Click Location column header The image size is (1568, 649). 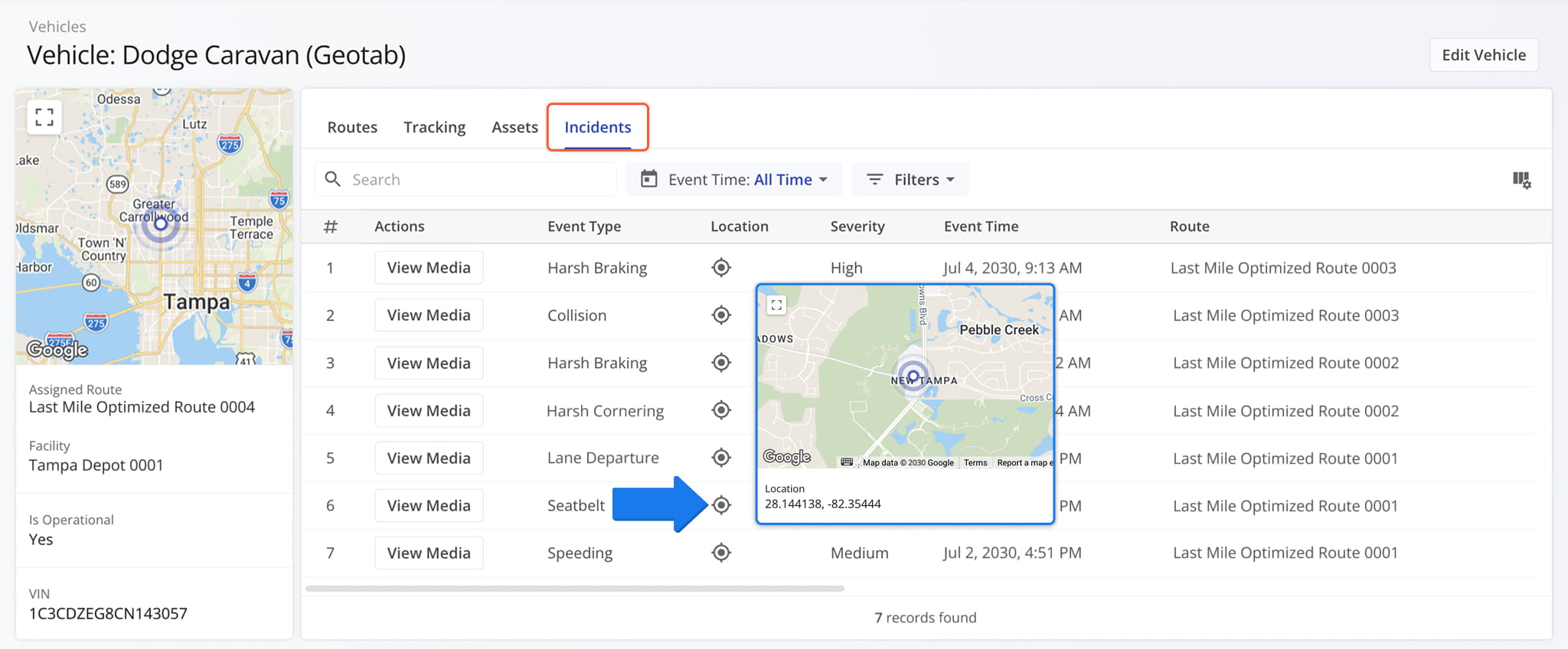tap(740, 227)
